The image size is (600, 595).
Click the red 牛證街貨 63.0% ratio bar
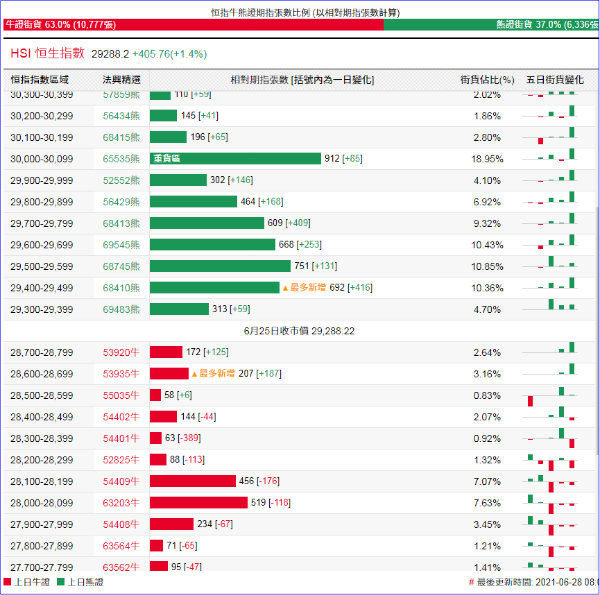point(193,25)
